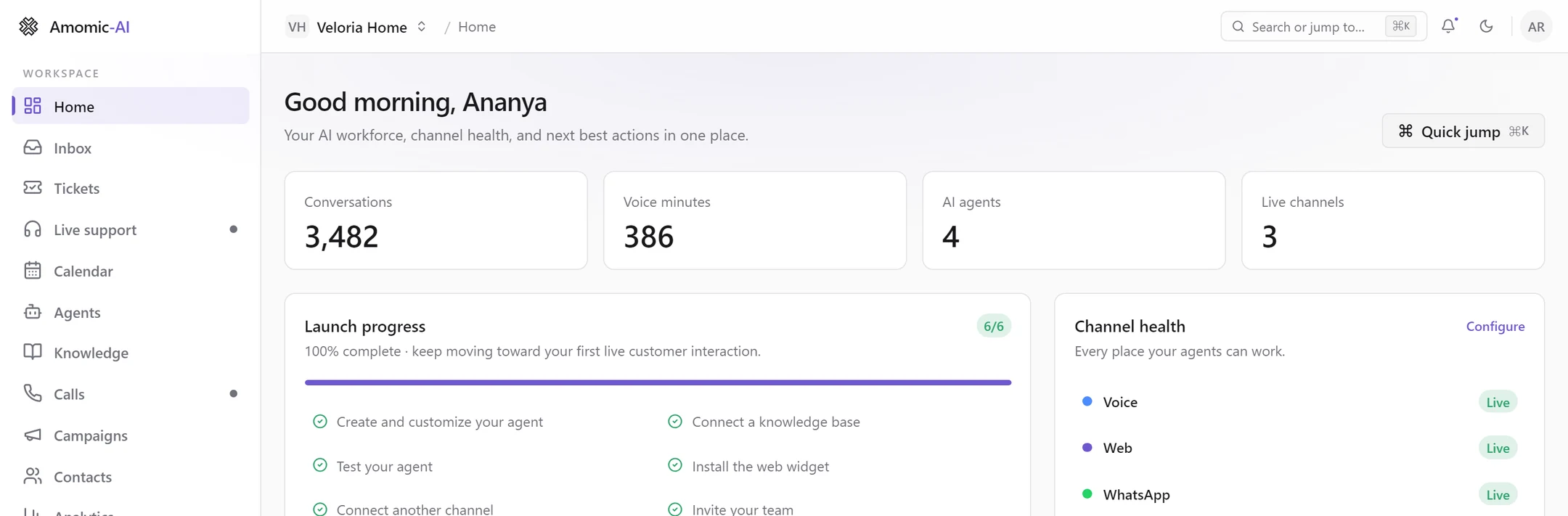
Task: Select the Agents robot icon
Action: point(33,312)
